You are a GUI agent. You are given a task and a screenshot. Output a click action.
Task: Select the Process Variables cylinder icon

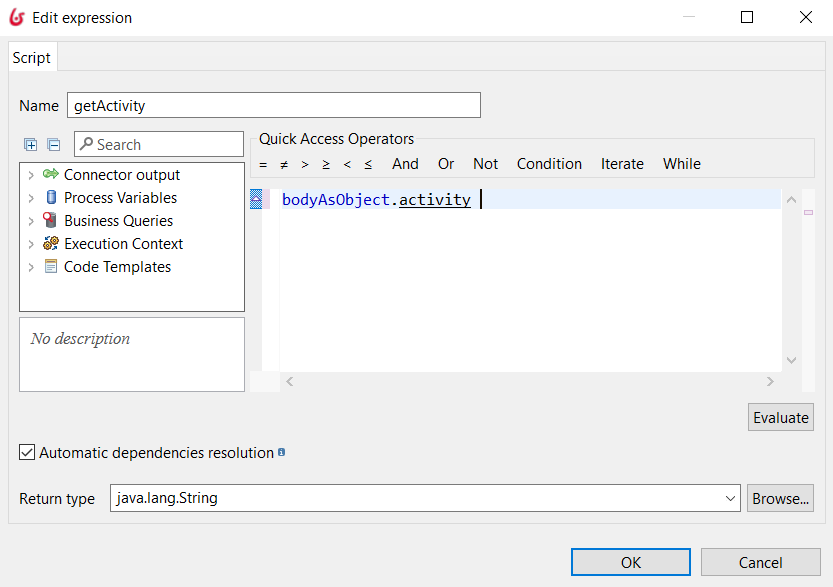click(51, 198)
